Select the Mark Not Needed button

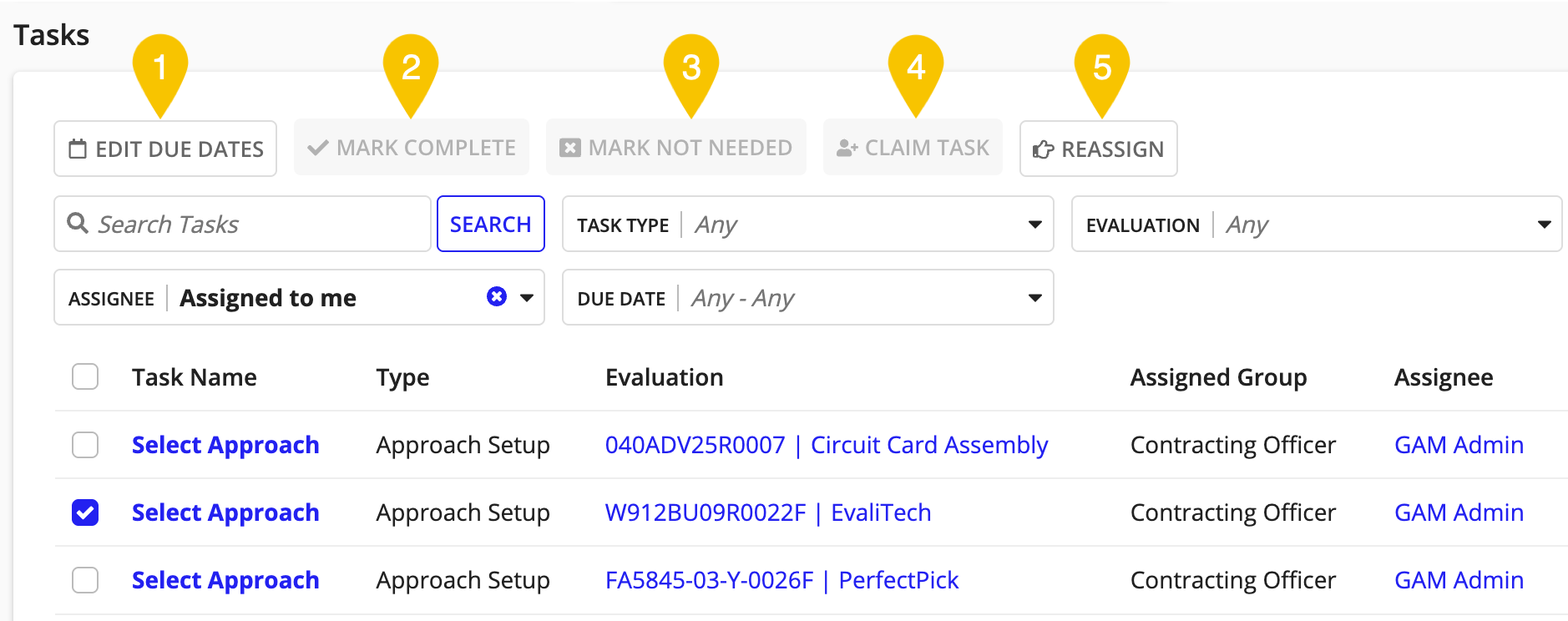676,148
